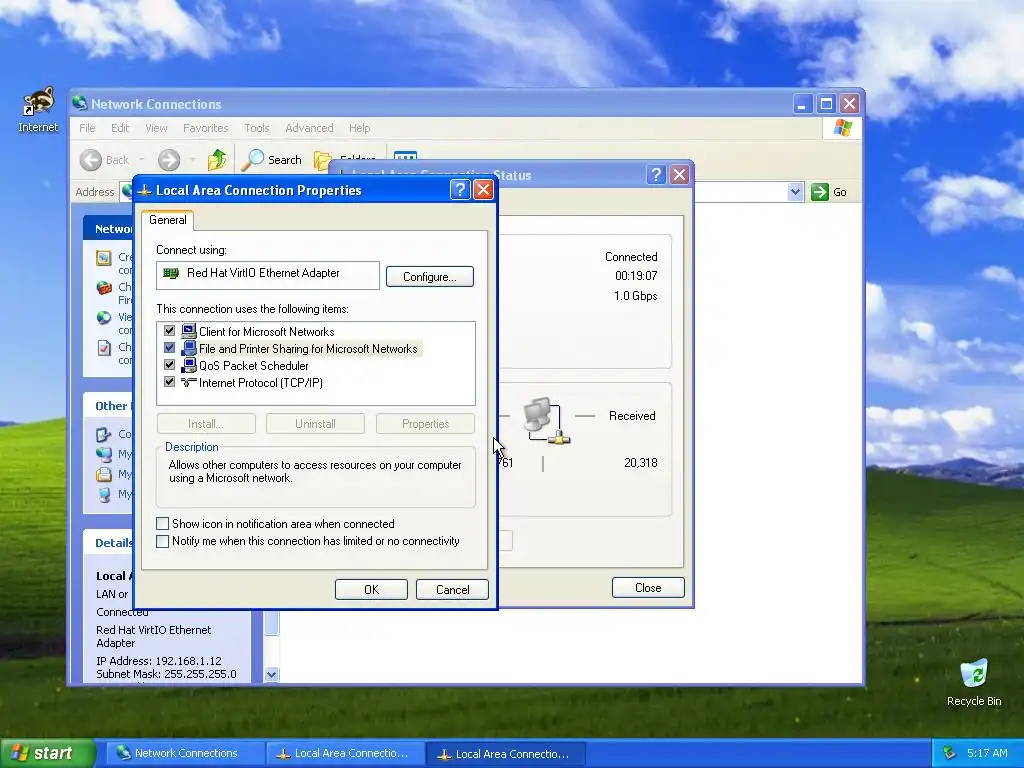Click the Search magnifier toolbar button

[x=253, y=159]
